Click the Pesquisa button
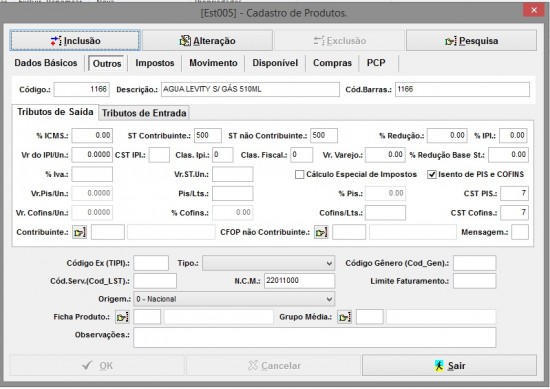 point(471,41)
